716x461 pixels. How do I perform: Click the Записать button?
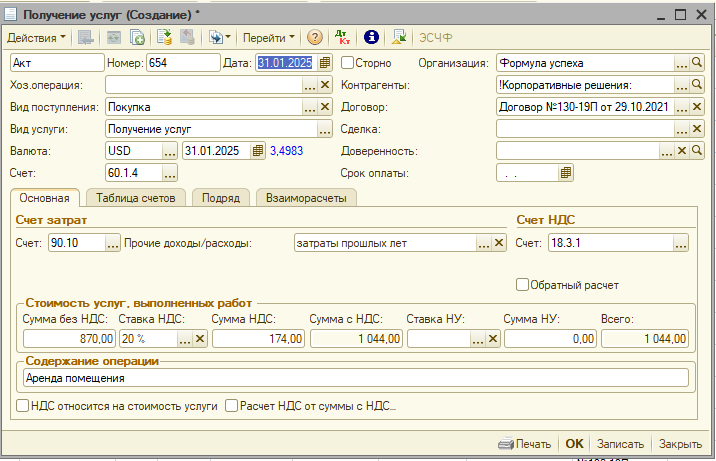620,444
